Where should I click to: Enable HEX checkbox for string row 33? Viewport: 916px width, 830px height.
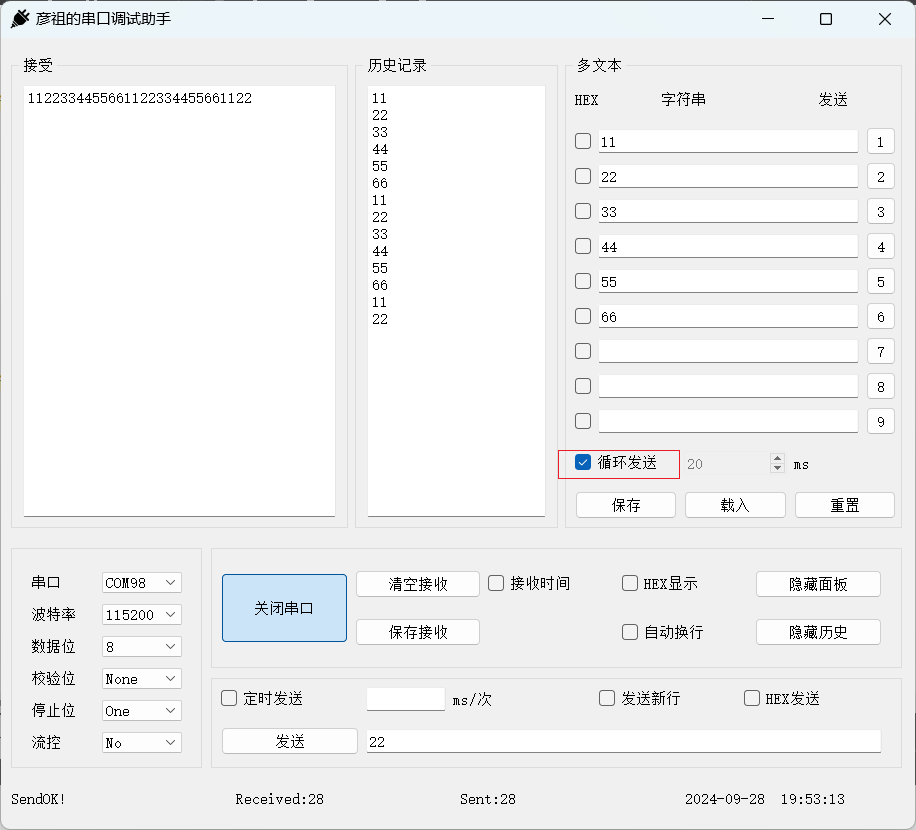583,211
